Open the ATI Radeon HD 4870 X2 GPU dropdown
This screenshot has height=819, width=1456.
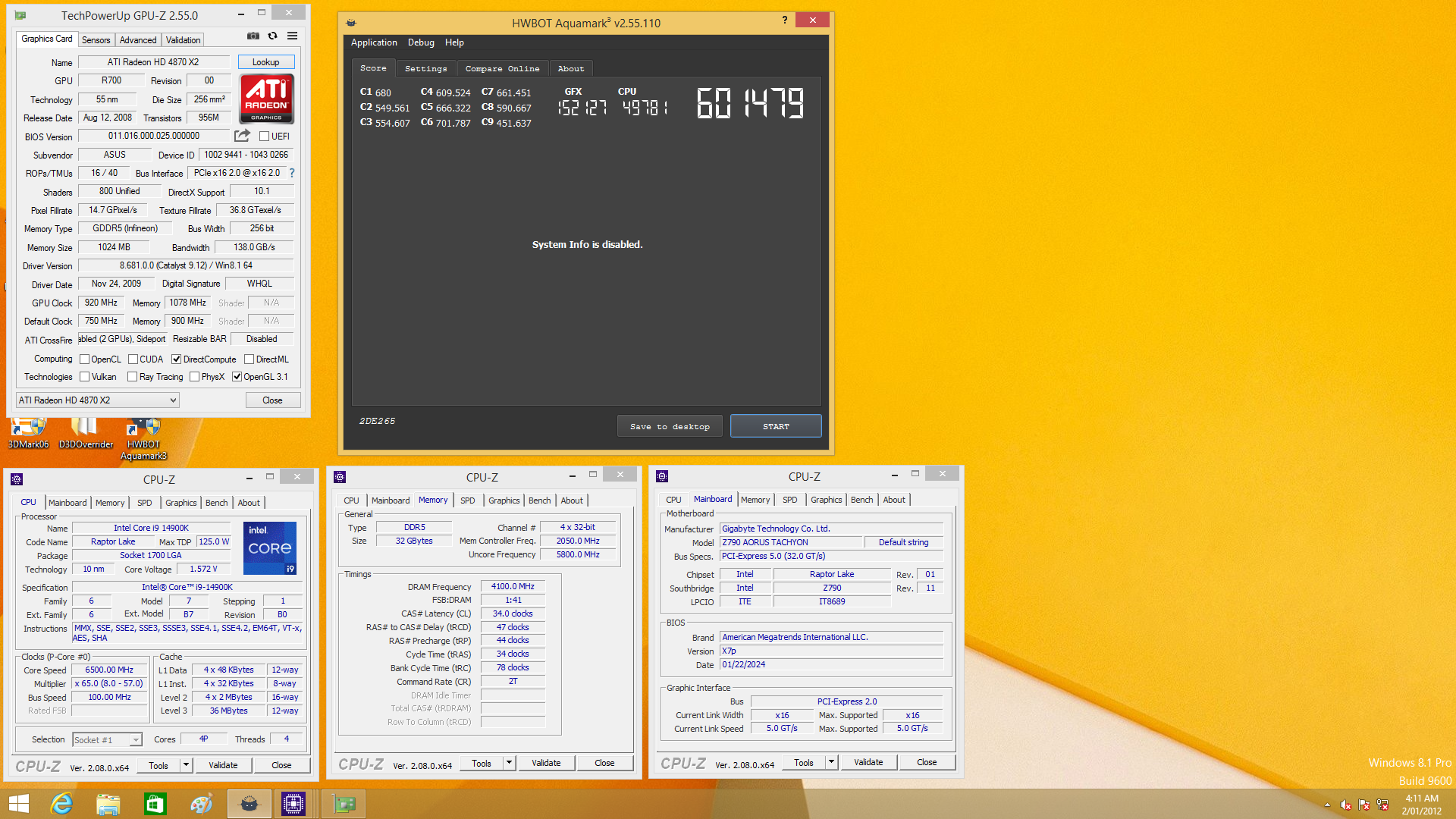(98, 400)
